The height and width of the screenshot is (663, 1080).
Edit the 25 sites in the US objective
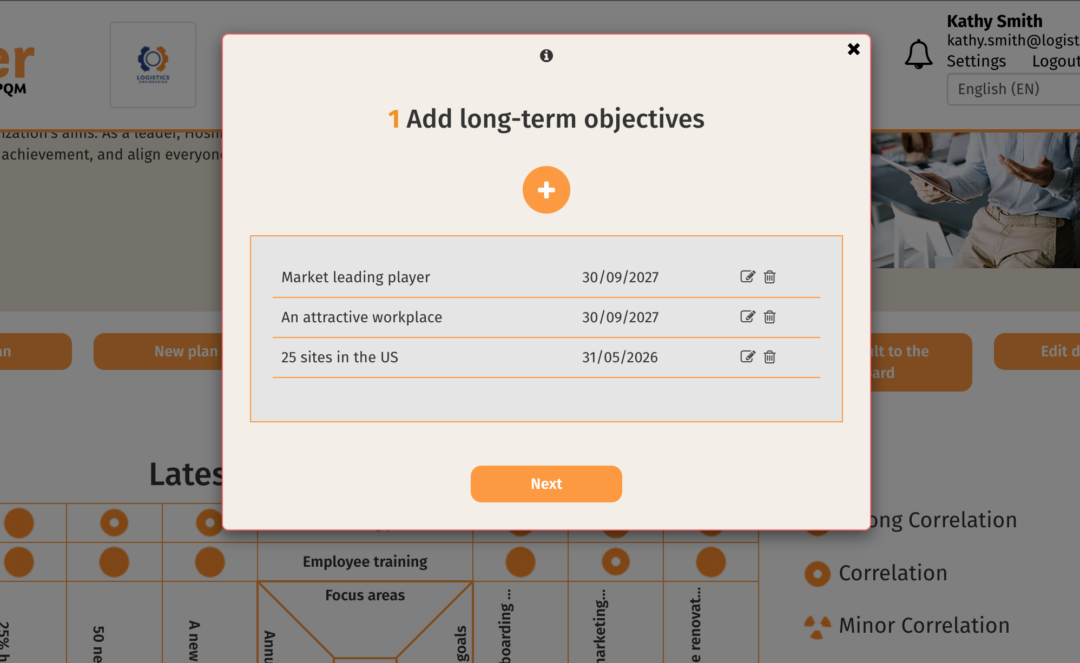click(747, 357)
